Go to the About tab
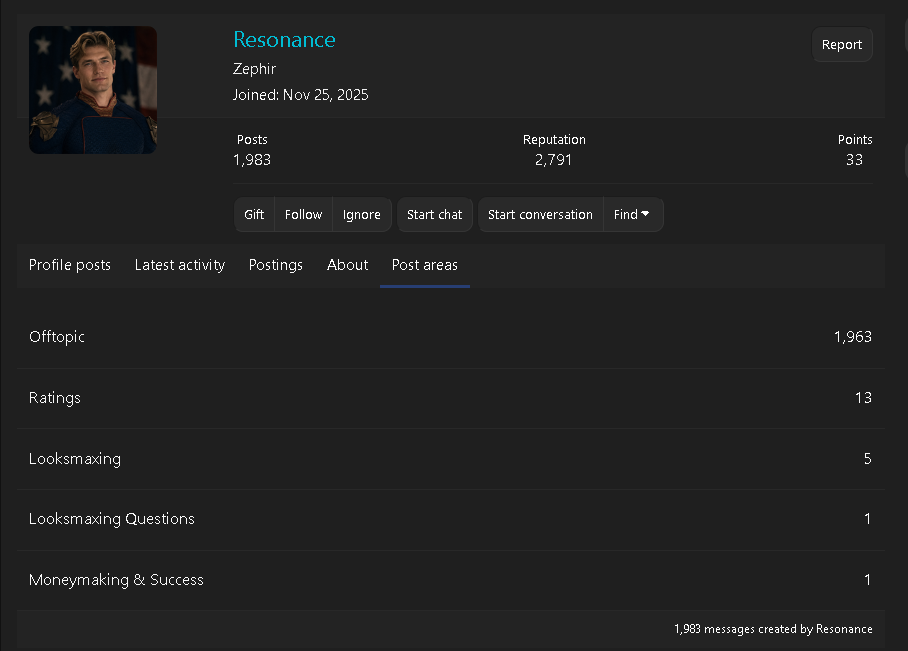Image resolution: width=908 pixels, height=651 pixels. [347, 265]
